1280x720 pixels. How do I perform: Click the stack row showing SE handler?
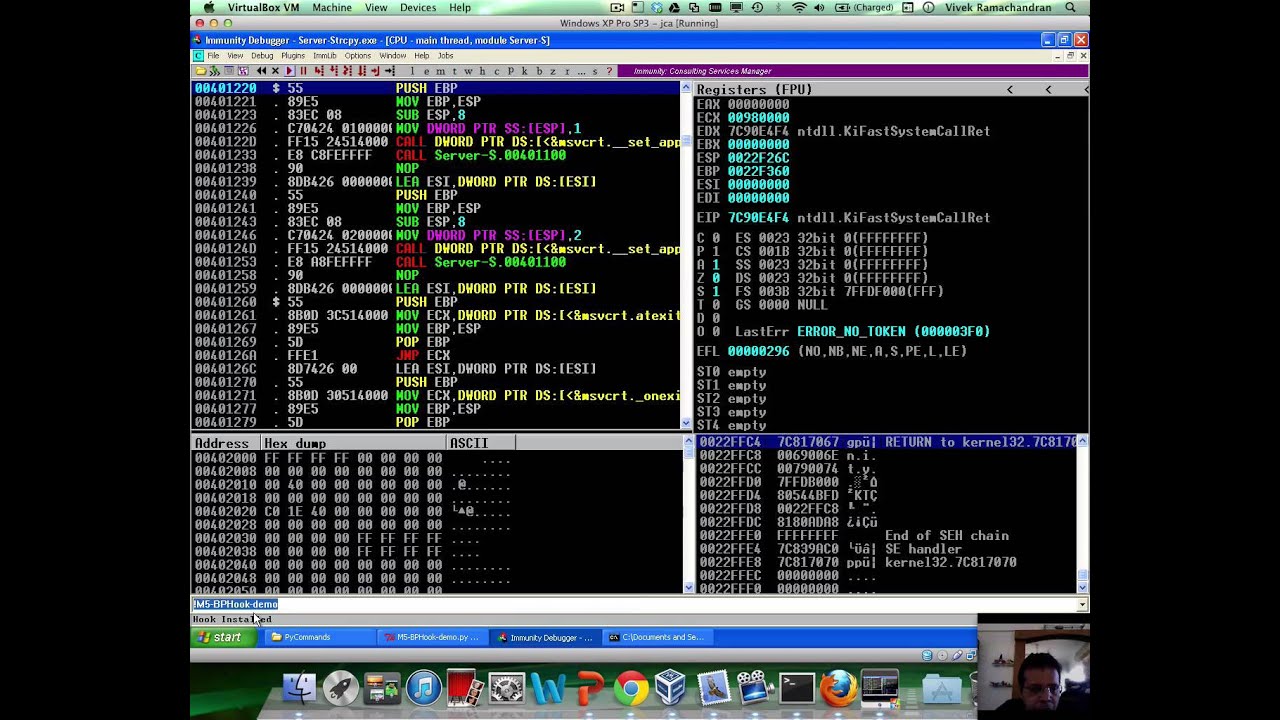(x=887, y=549)
